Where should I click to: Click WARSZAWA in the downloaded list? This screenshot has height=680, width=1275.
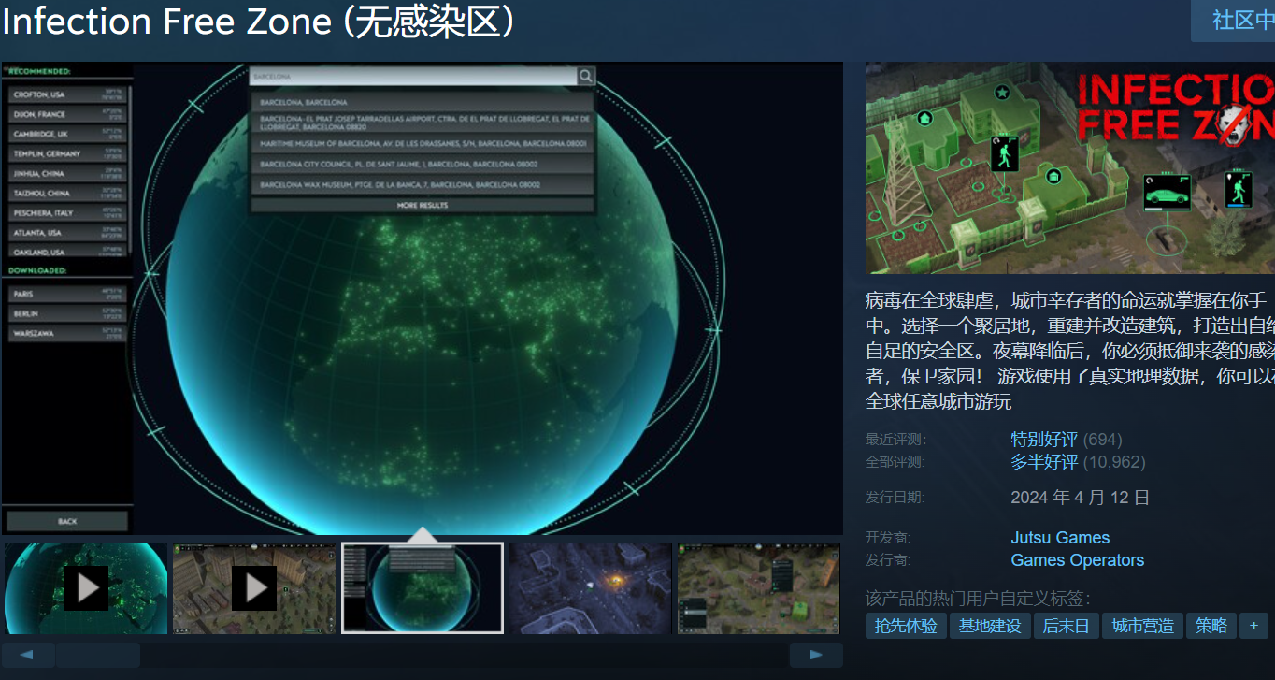point(68,333)
